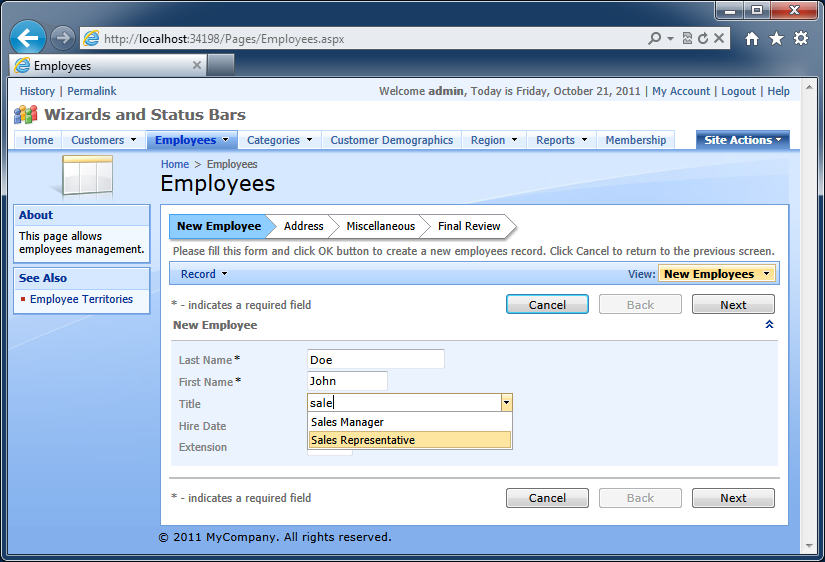Screen dimensions: 825x562
Task: Click the address bar search dropdown arrow
Action: click(x=670, y=38)
